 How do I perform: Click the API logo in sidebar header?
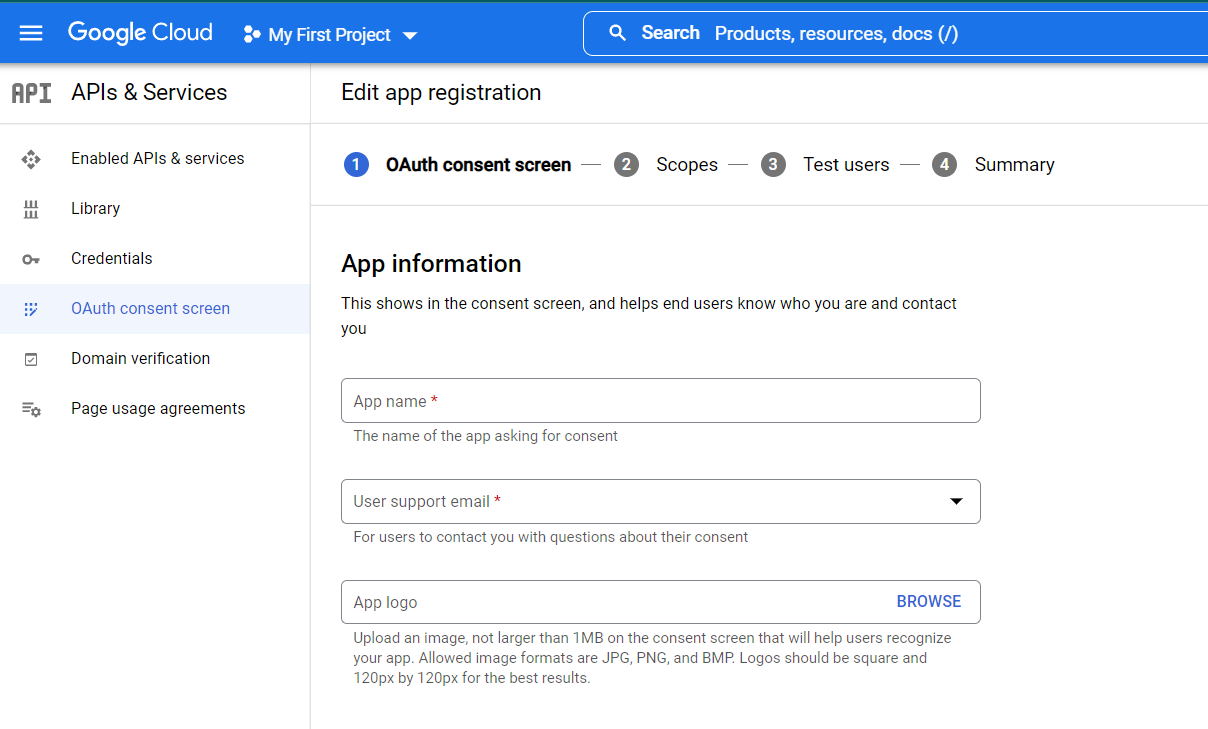pyautogui.click(x=31, y=93)
